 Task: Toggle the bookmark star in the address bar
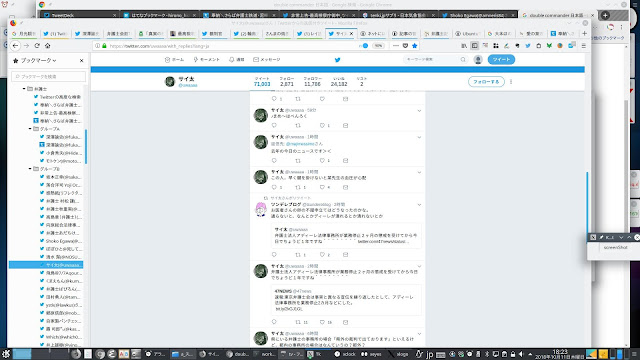[x=415, y=46]
